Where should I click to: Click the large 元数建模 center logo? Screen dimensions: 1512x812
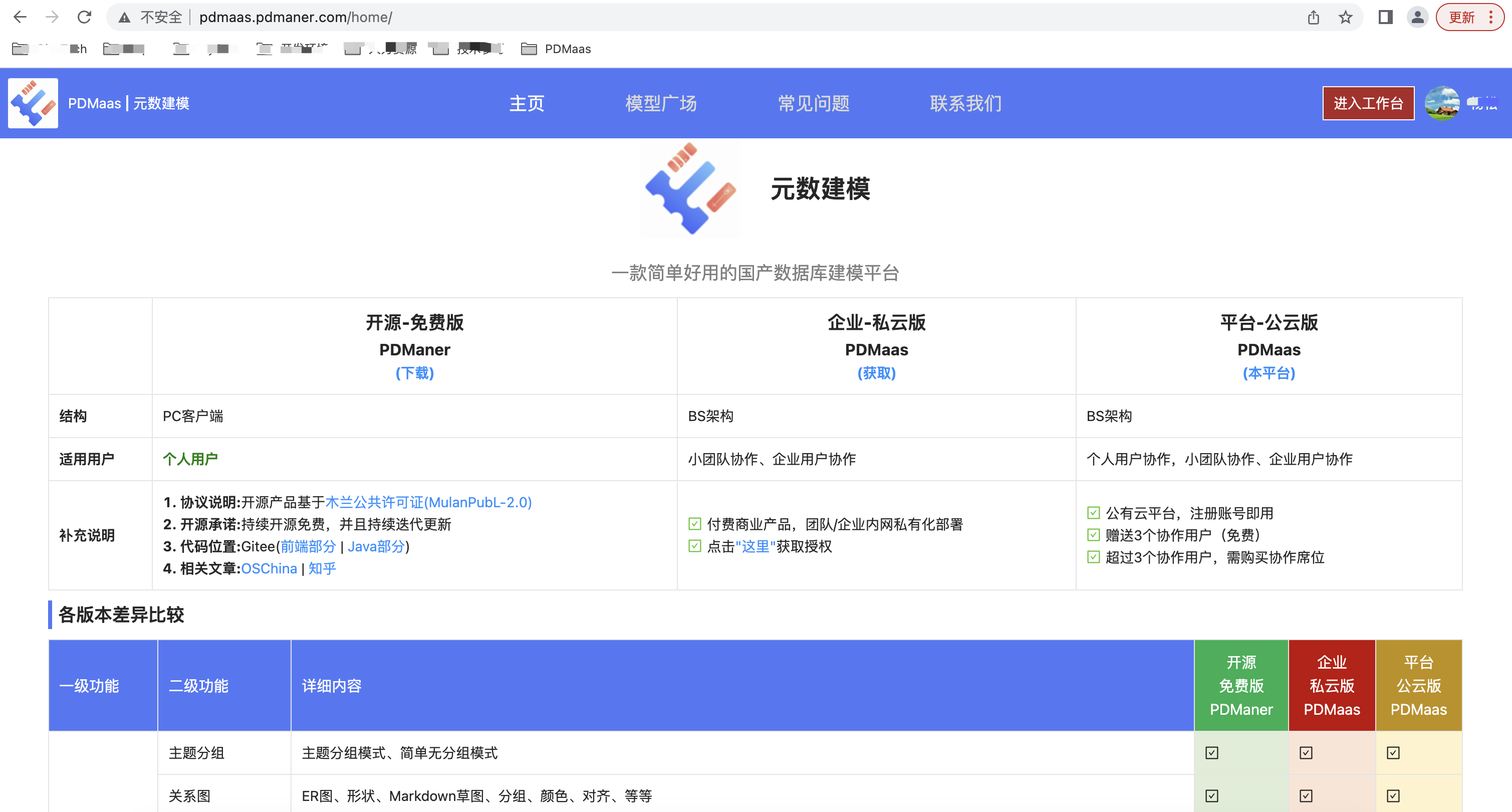coord(690,188)
